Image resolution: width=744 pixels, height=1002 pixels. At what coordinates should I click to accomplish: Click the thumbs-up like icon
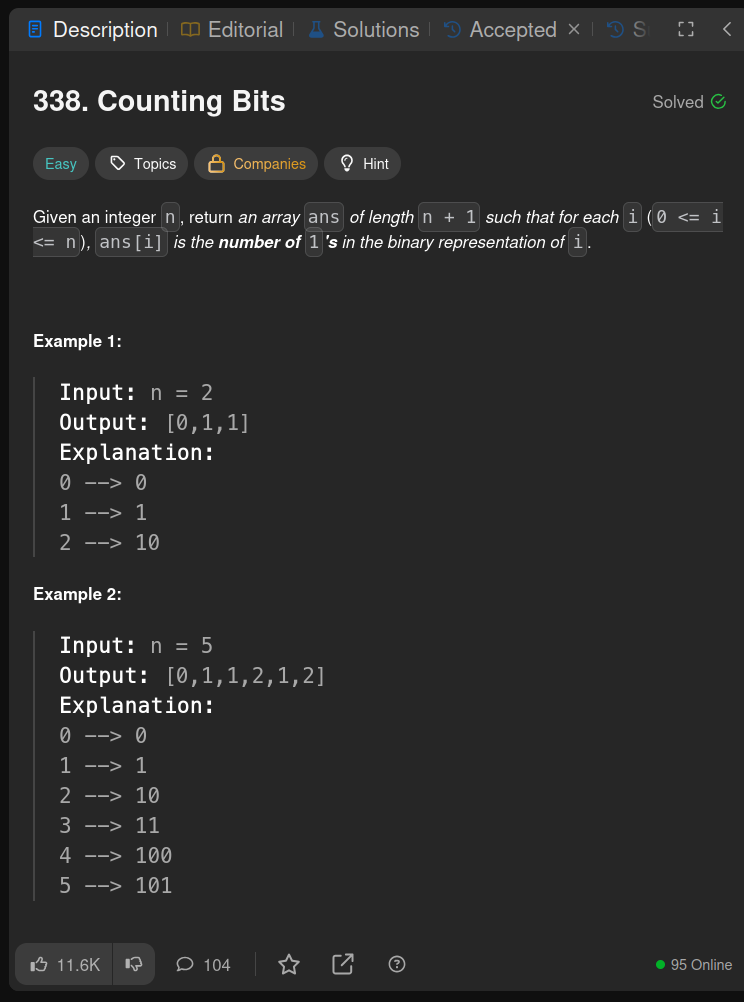[x=39, y=964]
